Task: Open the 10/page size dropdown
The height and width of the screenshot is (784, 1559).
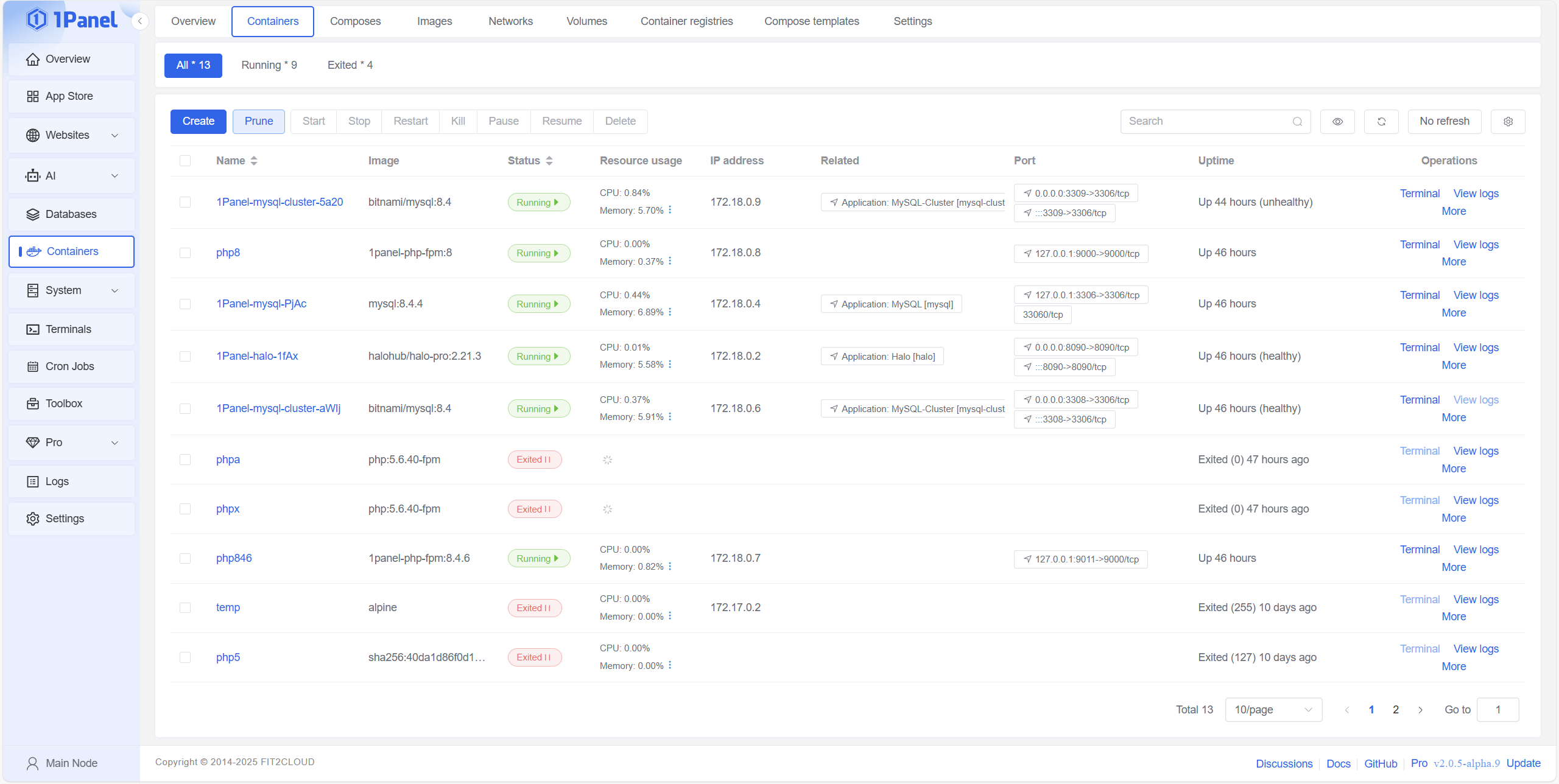Action: [1273, 710]
